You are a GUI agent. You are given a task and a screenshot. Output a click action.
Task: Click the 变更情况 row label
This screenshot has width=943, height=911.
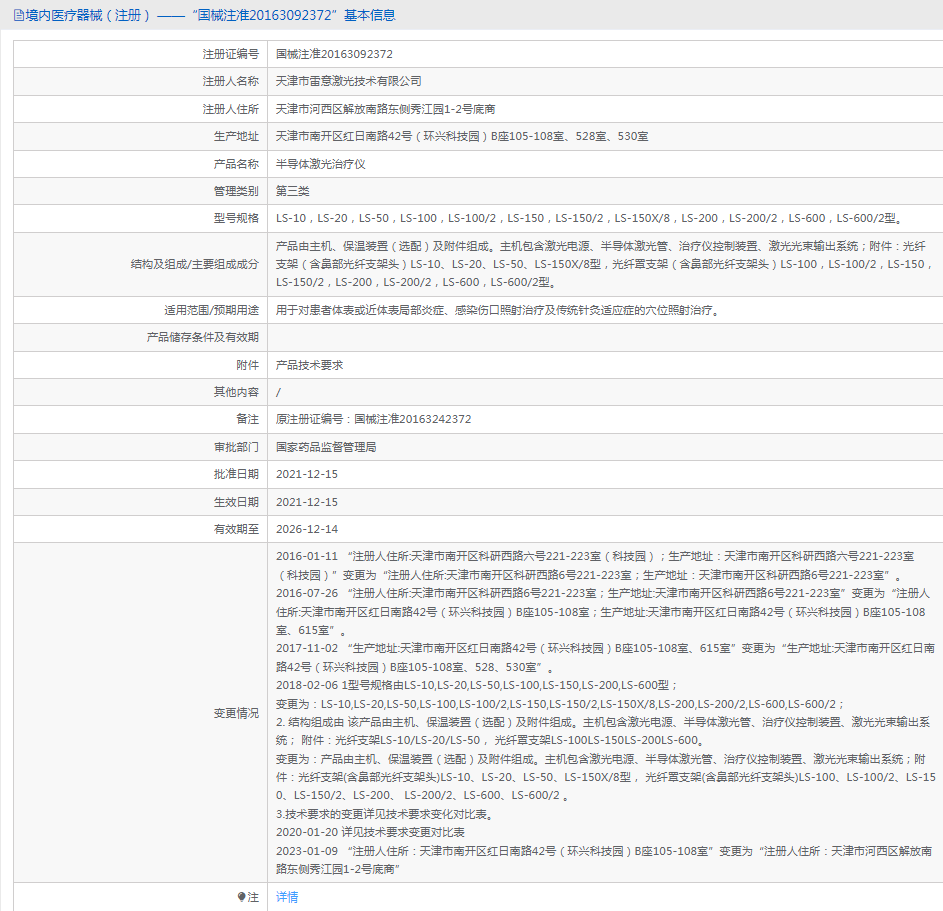point(236,713)
